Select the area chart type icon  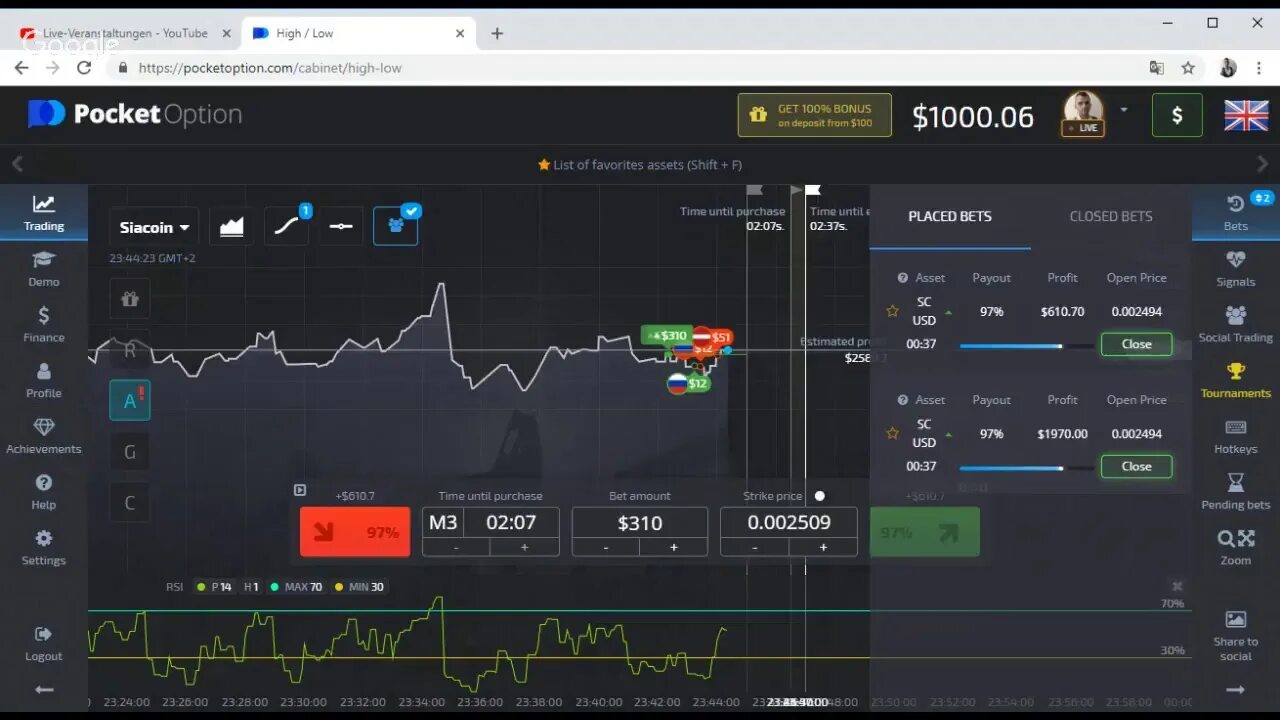231,226
